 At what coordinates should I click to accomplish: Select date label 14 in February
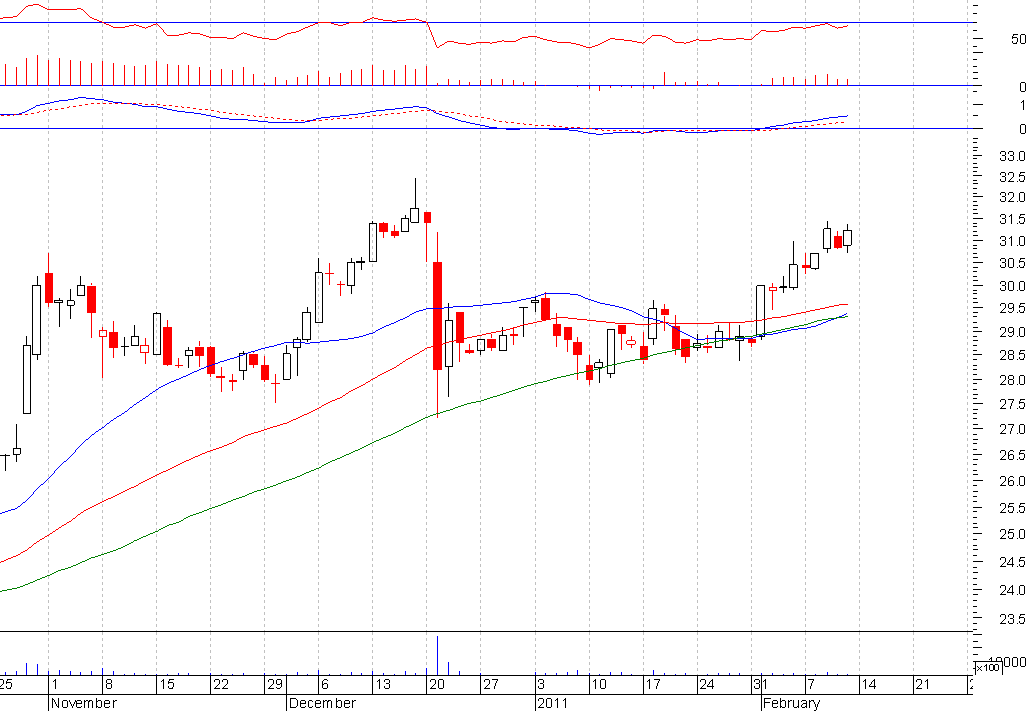click(868, 684)
